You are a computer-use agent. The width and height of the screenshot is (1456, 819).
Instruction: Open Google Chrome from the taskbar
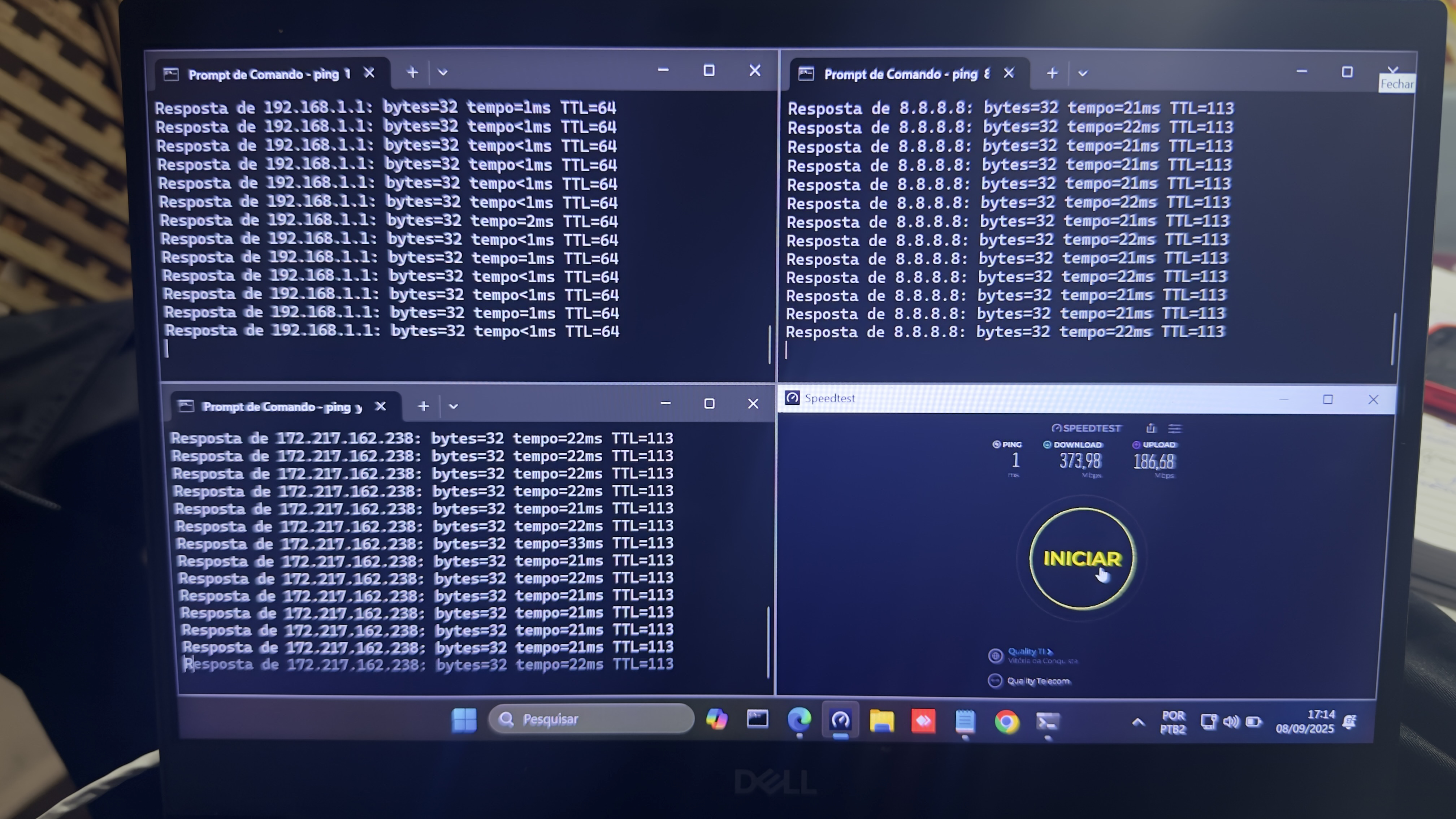tap(1007, 721)
